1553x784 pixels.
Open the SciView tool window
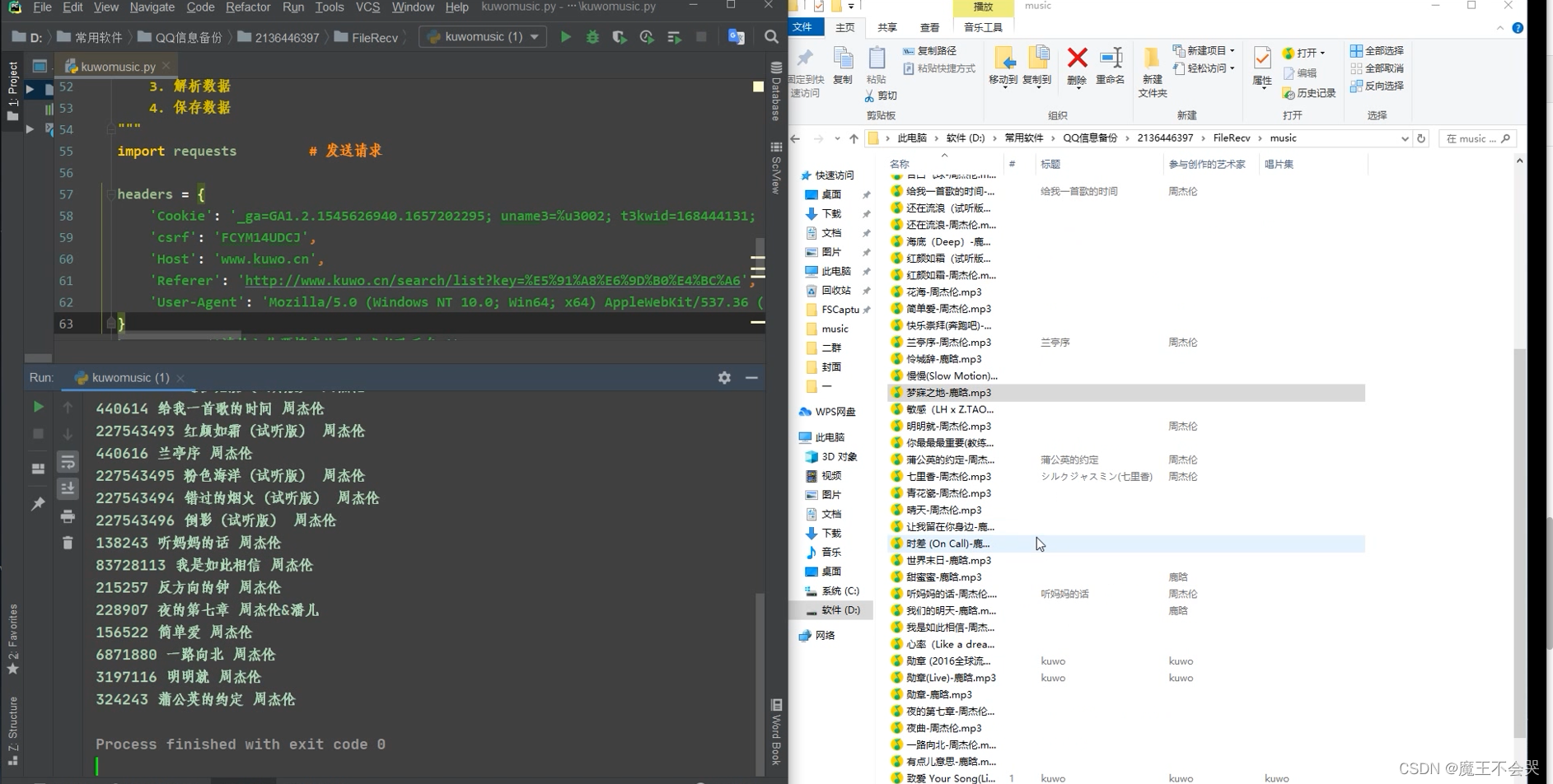(776, 169)
